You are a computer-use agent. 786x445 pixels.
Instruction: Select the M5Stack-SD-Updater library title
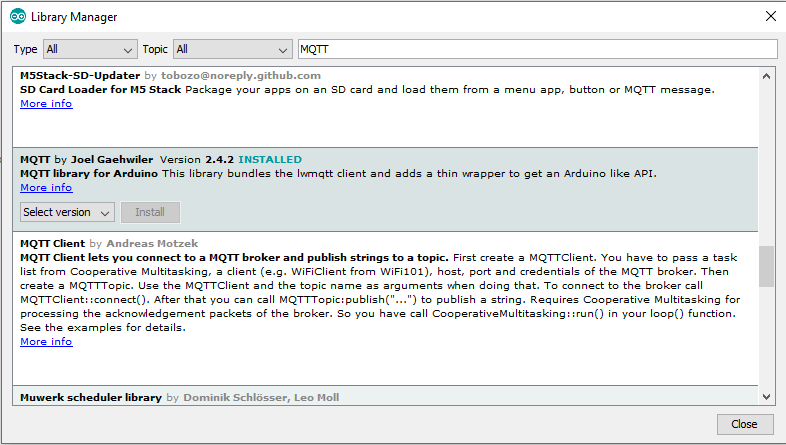[x=80, y=76]
